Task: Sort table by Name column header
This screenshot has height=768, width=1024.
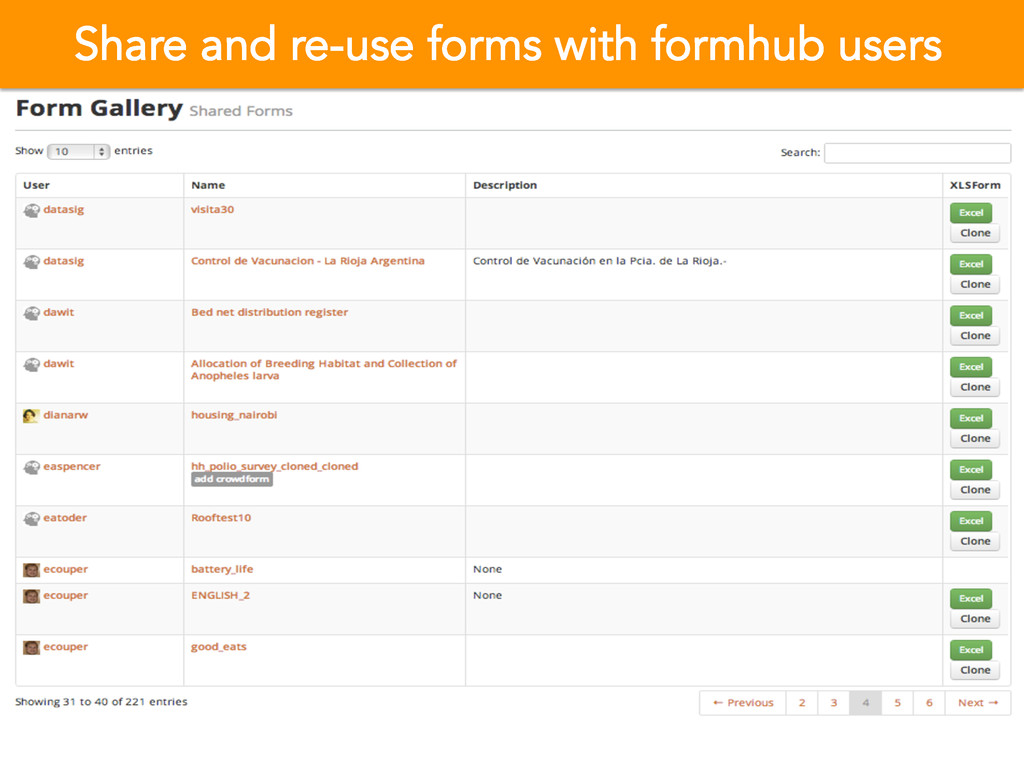Action: 208,185
